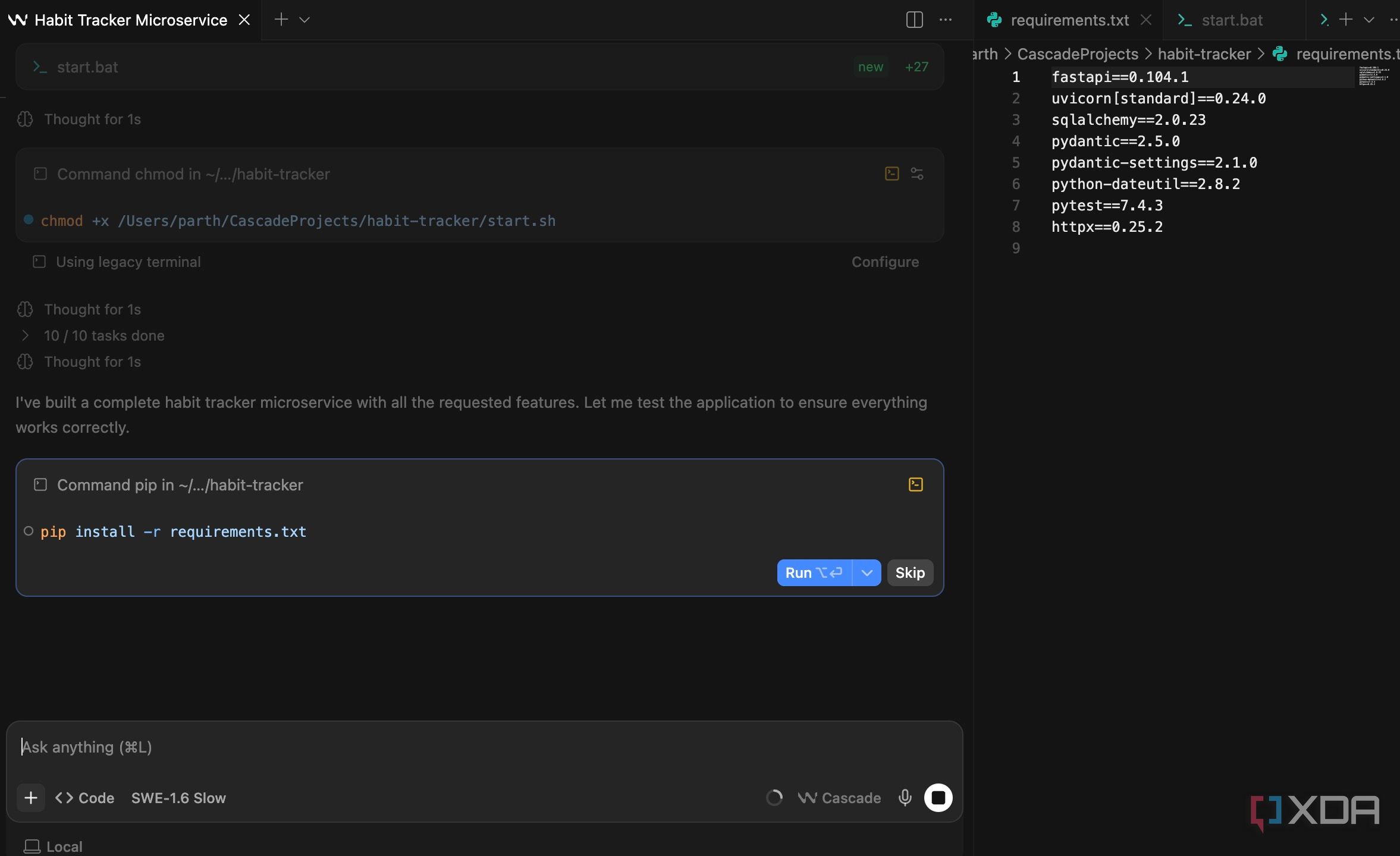Click line 1 fastapi==0.104.1
This screenshot has width=1400, height=856.
(x=1120, y=77)
